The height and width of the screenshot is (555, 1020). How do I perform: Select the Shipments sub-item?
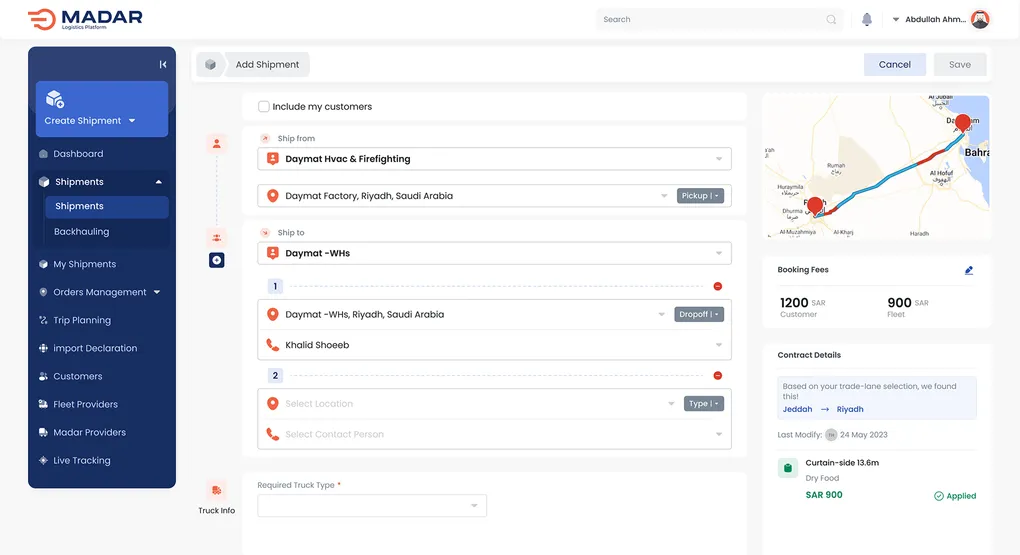pyautogui.click(x=107, y=206)
